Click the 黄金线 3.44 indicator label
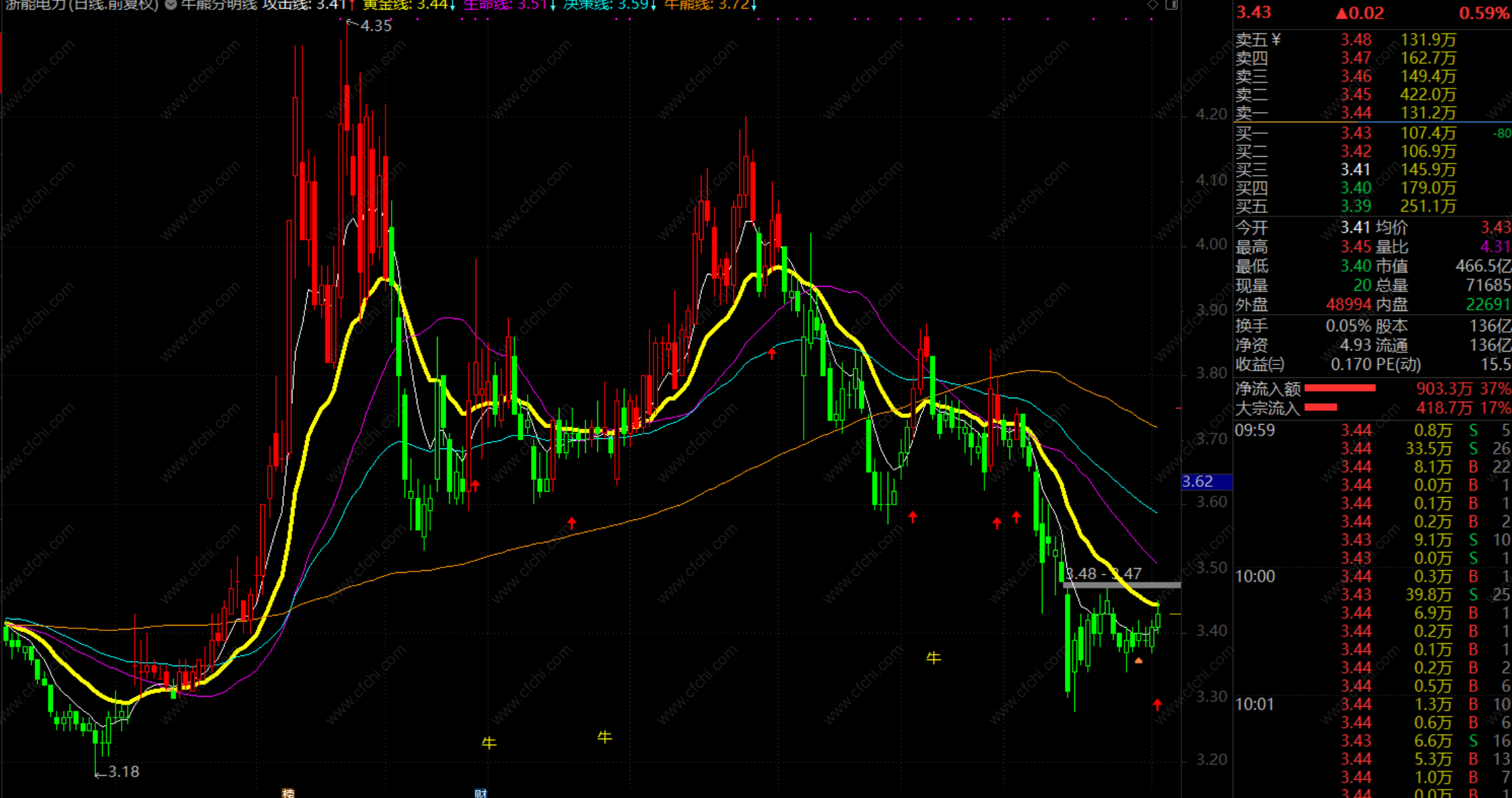1512x798 pixels. coord(405,5)
